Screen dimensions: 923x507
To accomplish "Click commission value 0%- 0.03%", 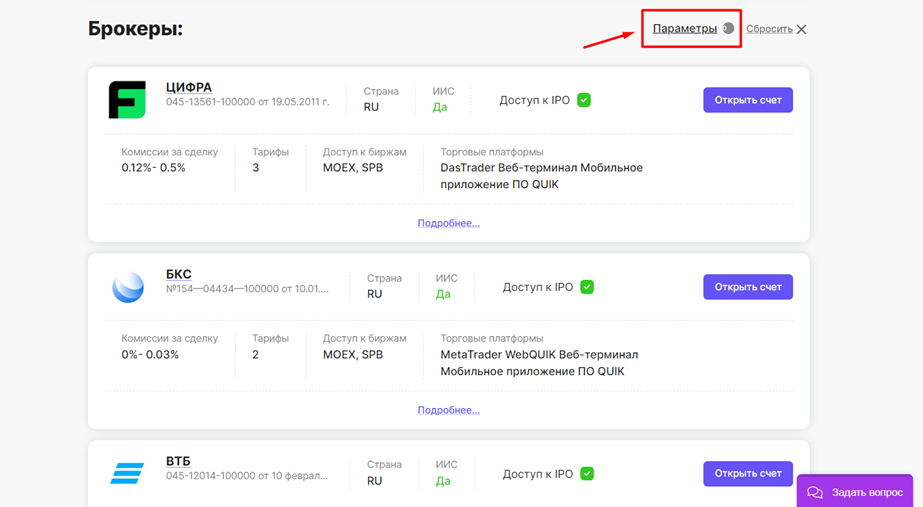I will pos(150,354).
